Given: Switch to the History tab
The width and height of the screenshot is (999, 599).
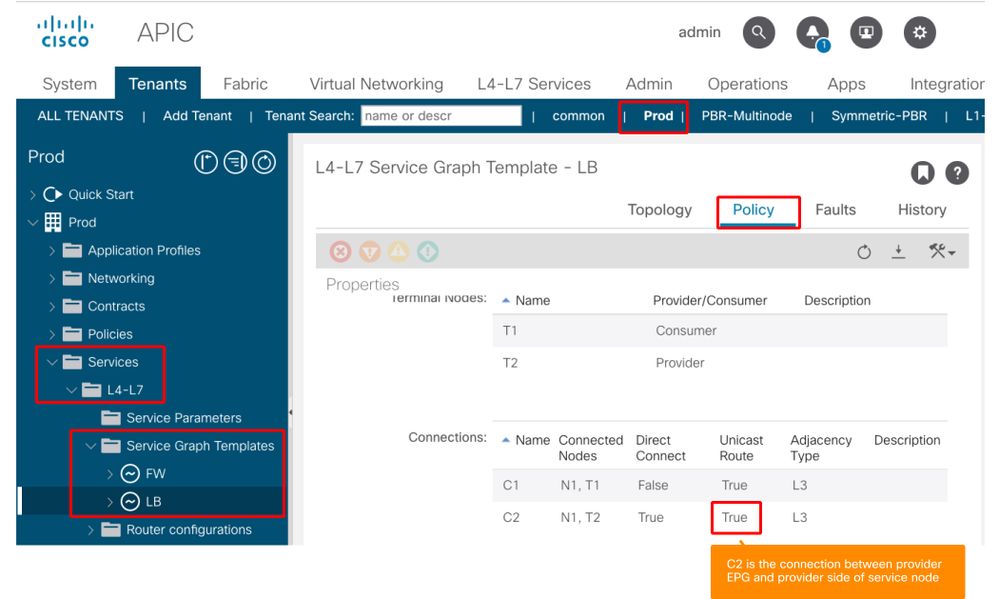Looking at the screenshot, I should pos(922,210).
